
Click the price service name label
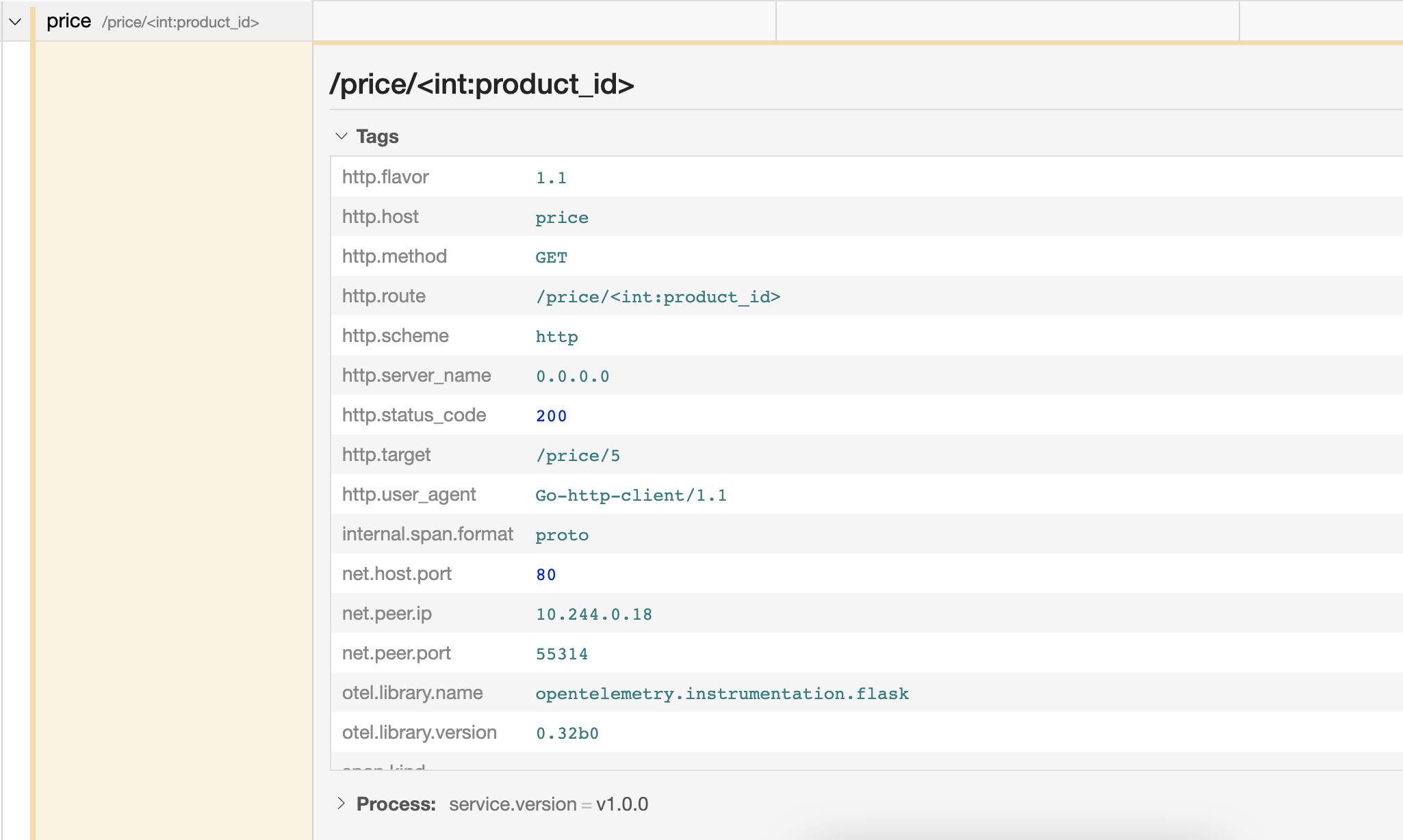(x=68, y=21)
